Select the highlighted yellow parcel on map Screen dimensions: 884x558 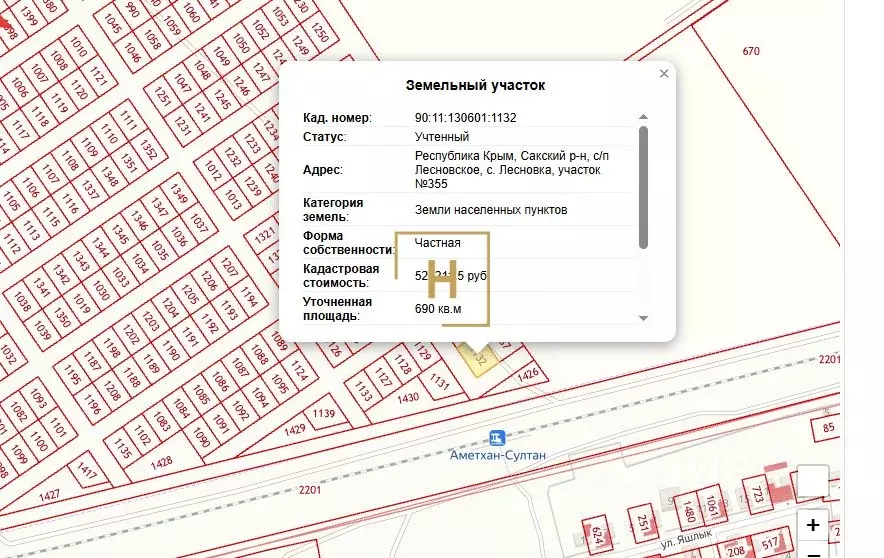[474, 353]
